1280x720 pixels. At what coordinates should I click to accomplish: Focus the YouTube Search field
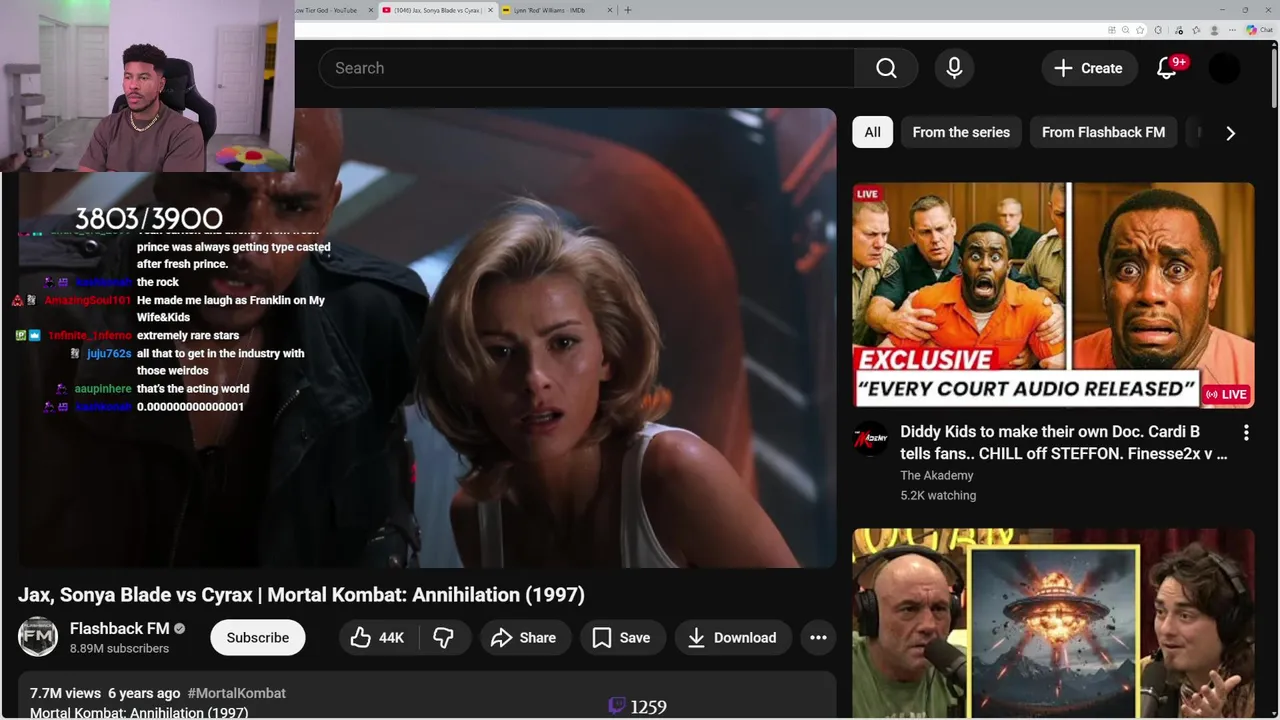click(586, 68)
